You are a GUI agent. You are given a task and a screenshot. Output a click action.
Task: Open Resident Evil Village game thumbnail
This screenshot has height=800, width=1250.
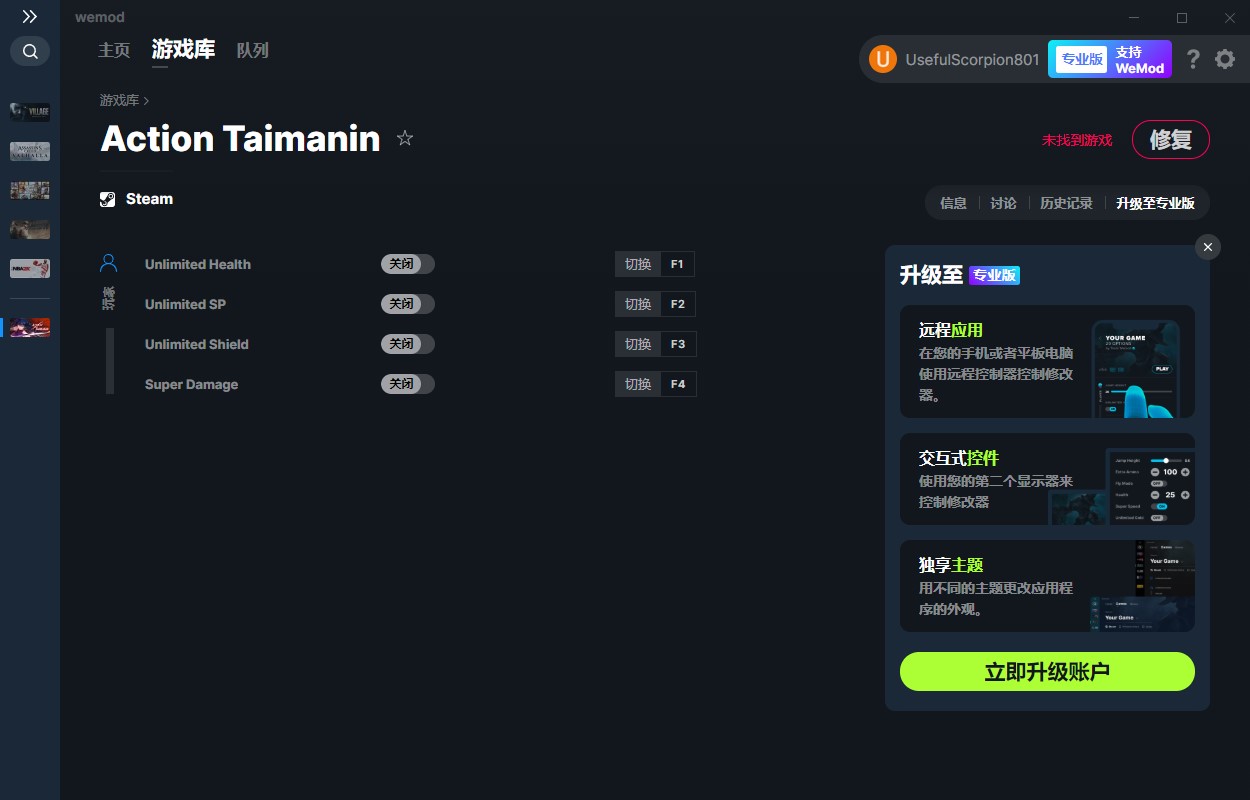click(x=30, y=112)
